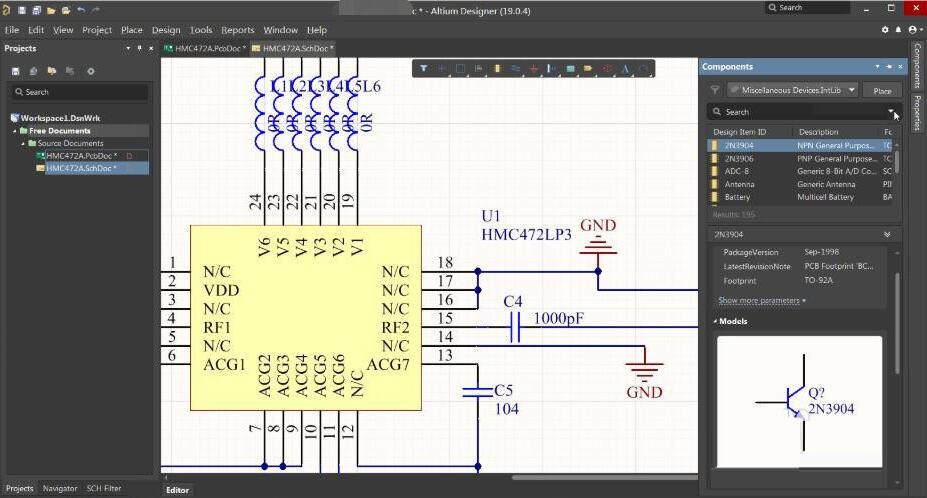Open the Place menu
927x498 pixels.
coord(131,30)
